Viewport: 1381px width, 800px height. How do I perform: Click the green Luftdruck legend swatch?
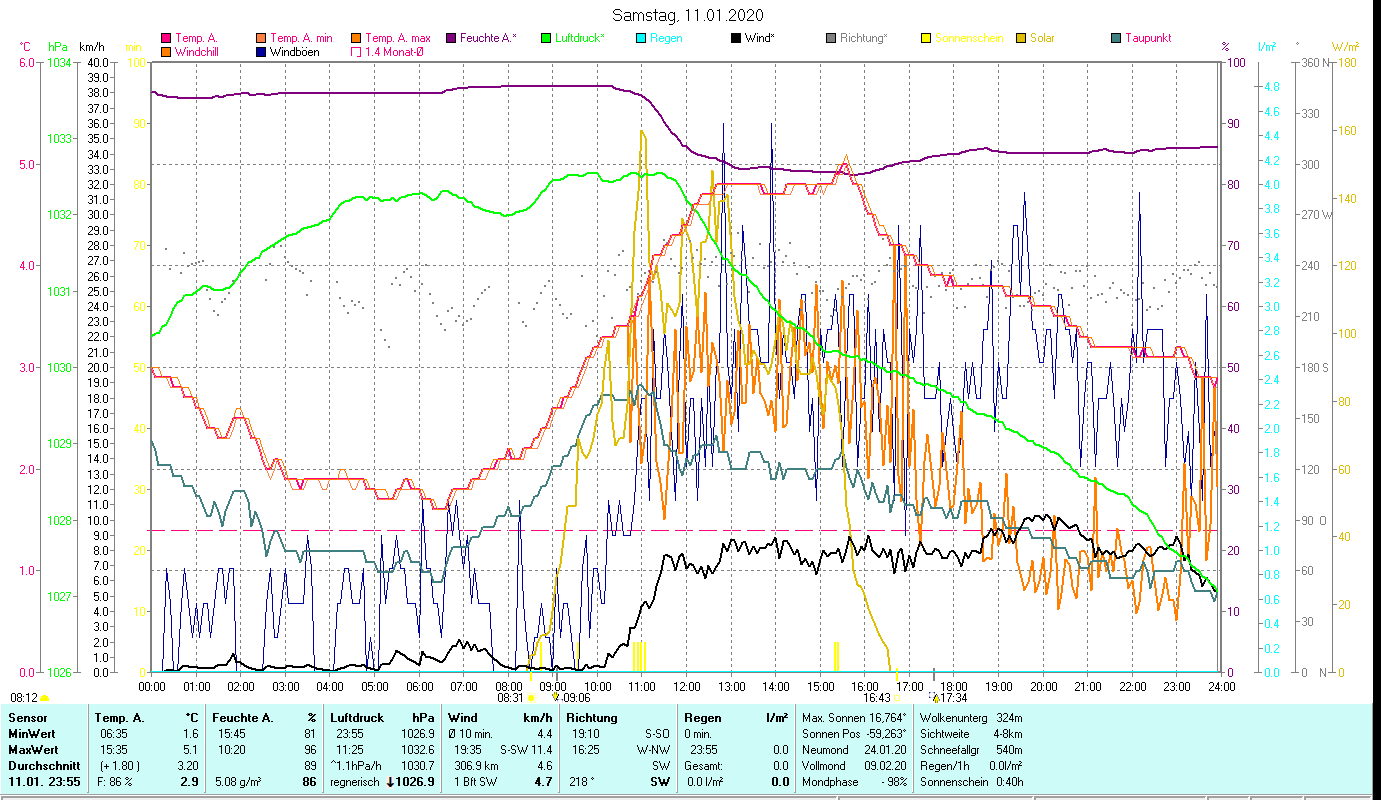coord(546,39)
